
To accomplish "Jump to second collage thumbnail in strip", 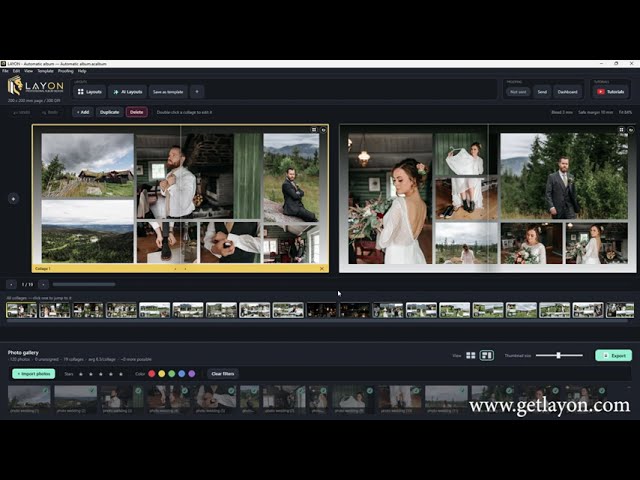I will coord(55,310).
